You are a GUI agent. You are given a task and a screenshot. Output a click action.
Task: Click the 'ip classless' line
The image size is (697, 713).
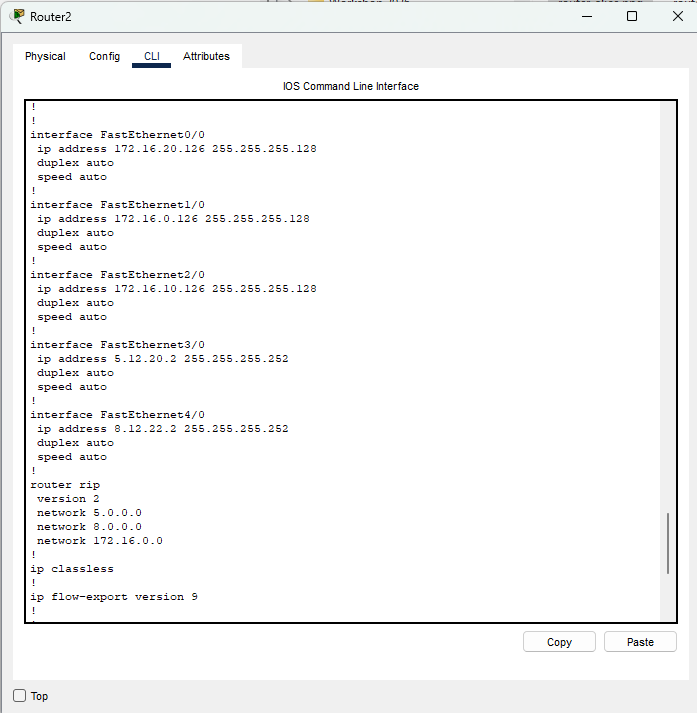72,569
